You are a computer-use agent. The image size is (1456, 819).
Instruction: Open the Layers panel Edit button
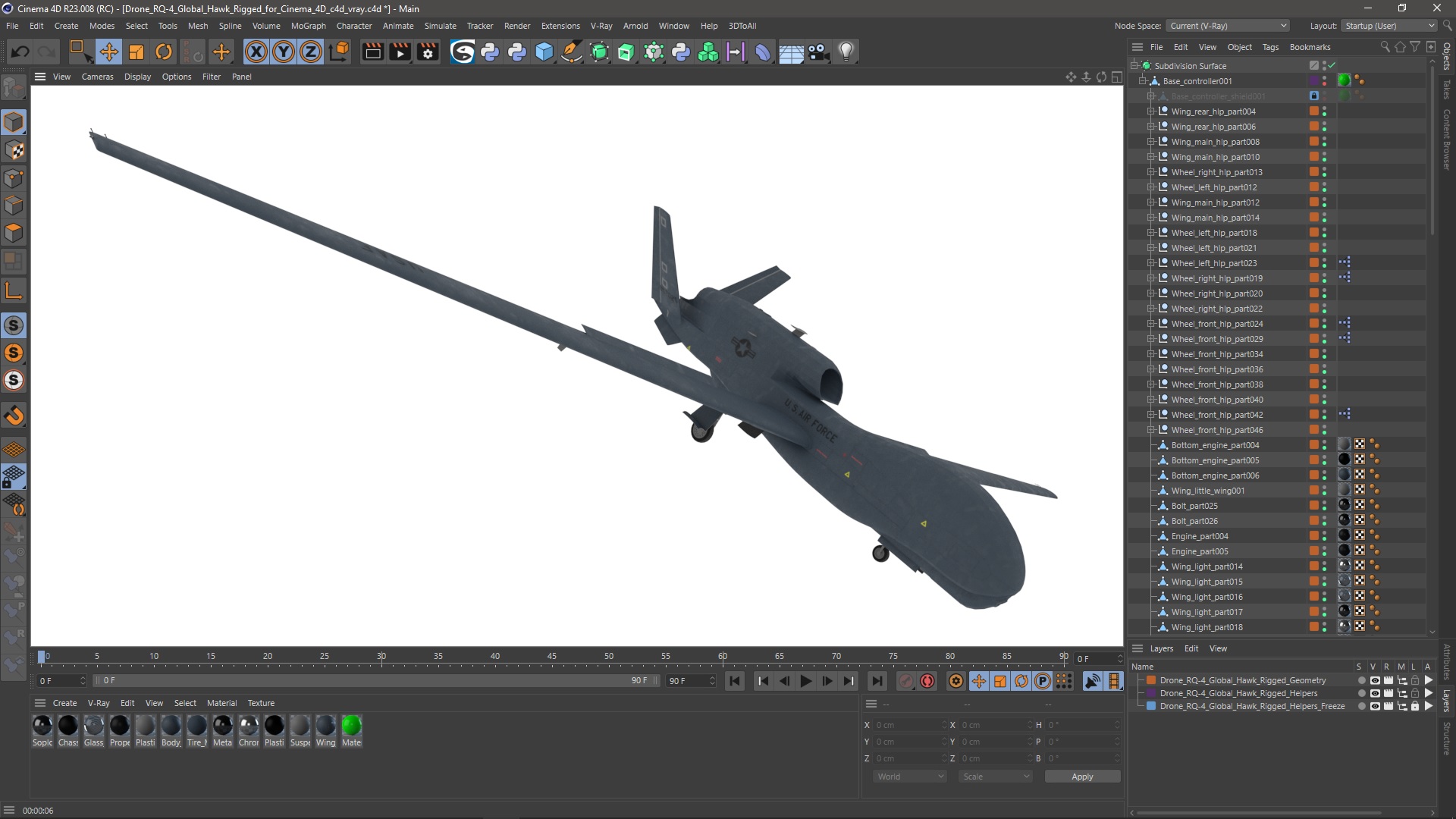(x=1191, y=648)
